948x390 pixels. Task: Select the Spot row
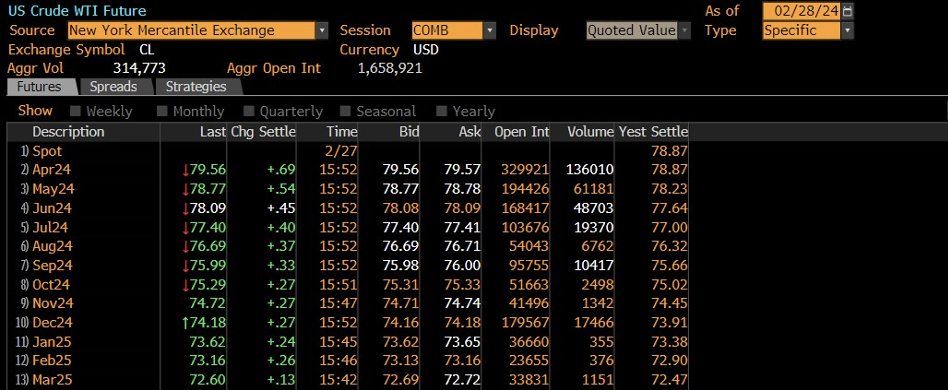tap(348, 151)
